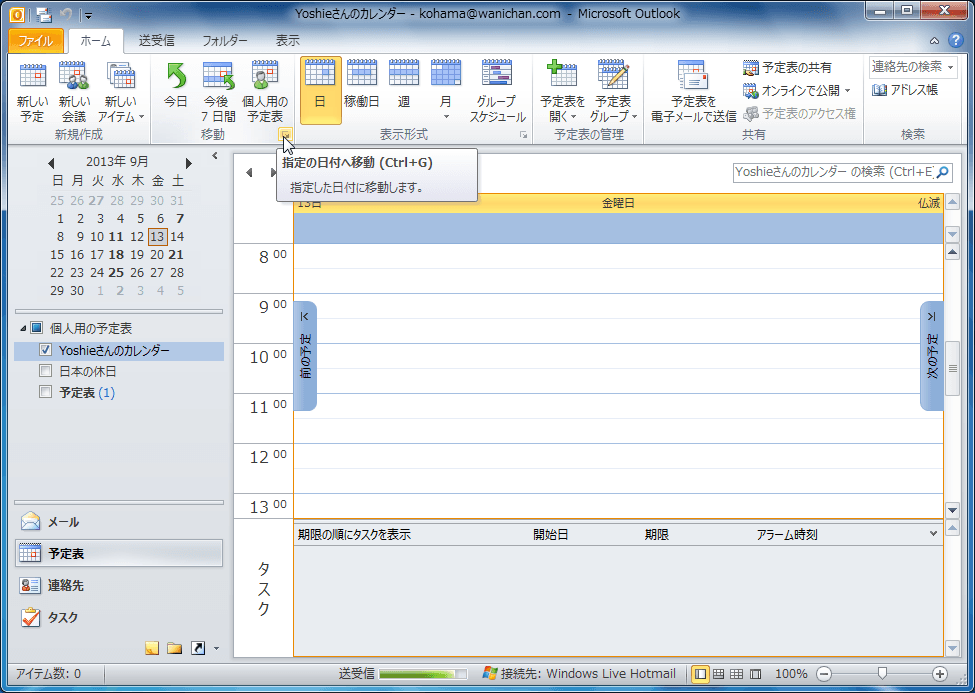
Task: Open the アドレス帳 address book
Action: (905, 90)
